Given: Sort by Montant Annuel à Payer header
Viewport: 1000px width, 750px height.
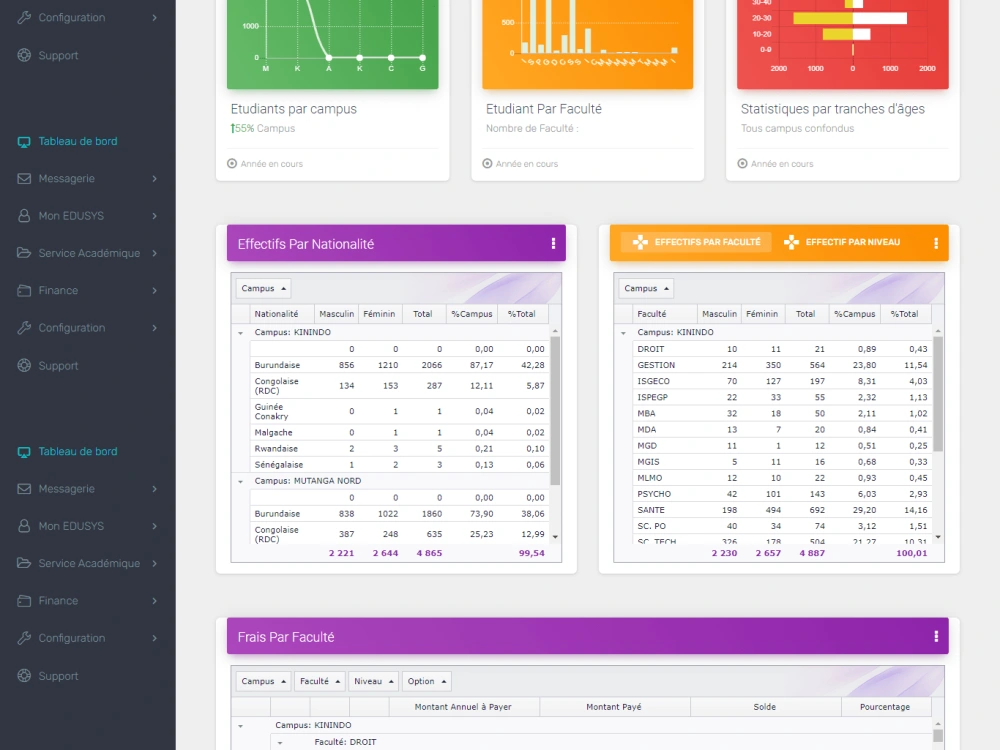Looking at the screenshot, I should point(464,707).
